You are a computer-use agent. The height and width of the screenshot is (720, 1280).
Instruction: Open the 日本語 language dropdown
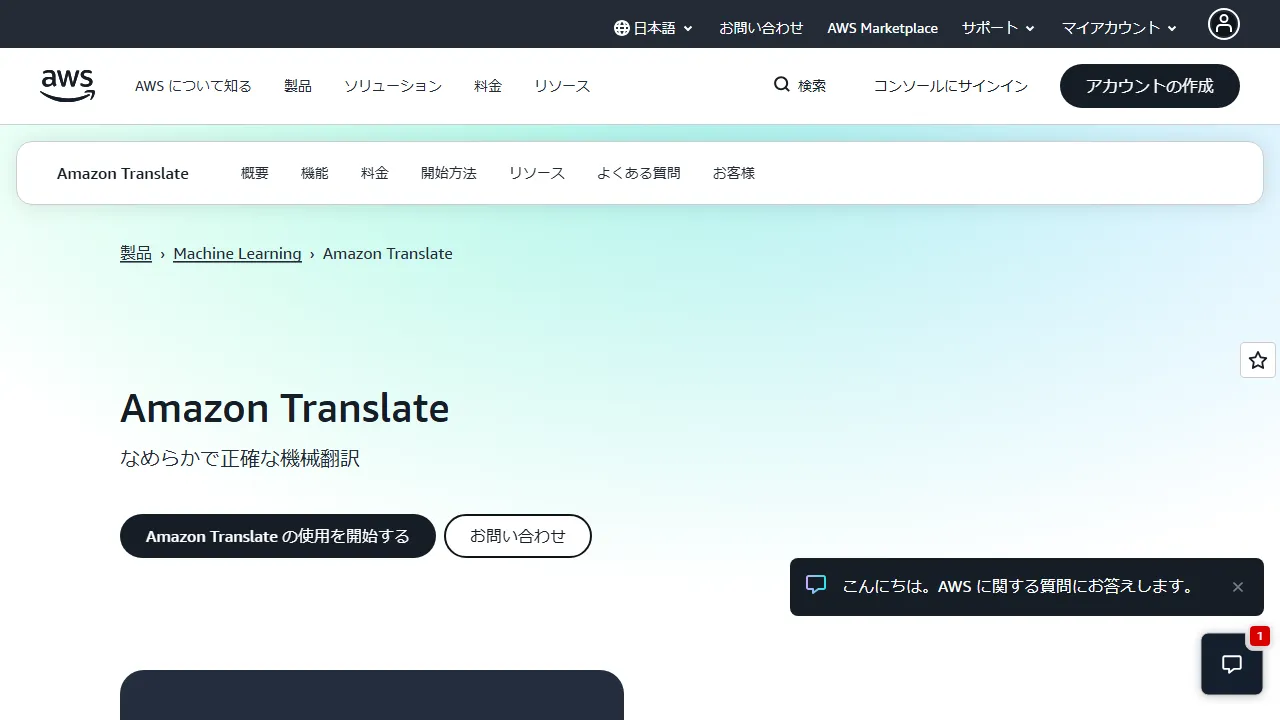tap(655, 27)
